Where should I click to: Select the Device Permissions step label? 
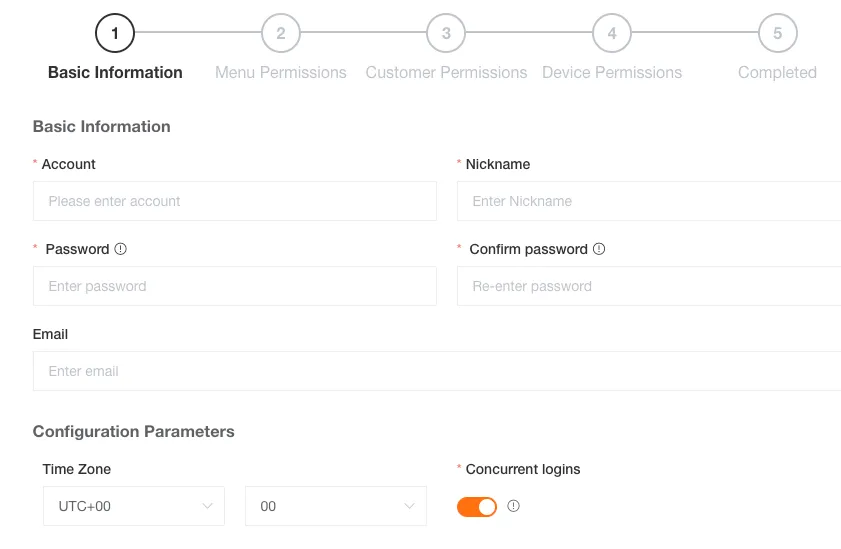coord(612,72)
